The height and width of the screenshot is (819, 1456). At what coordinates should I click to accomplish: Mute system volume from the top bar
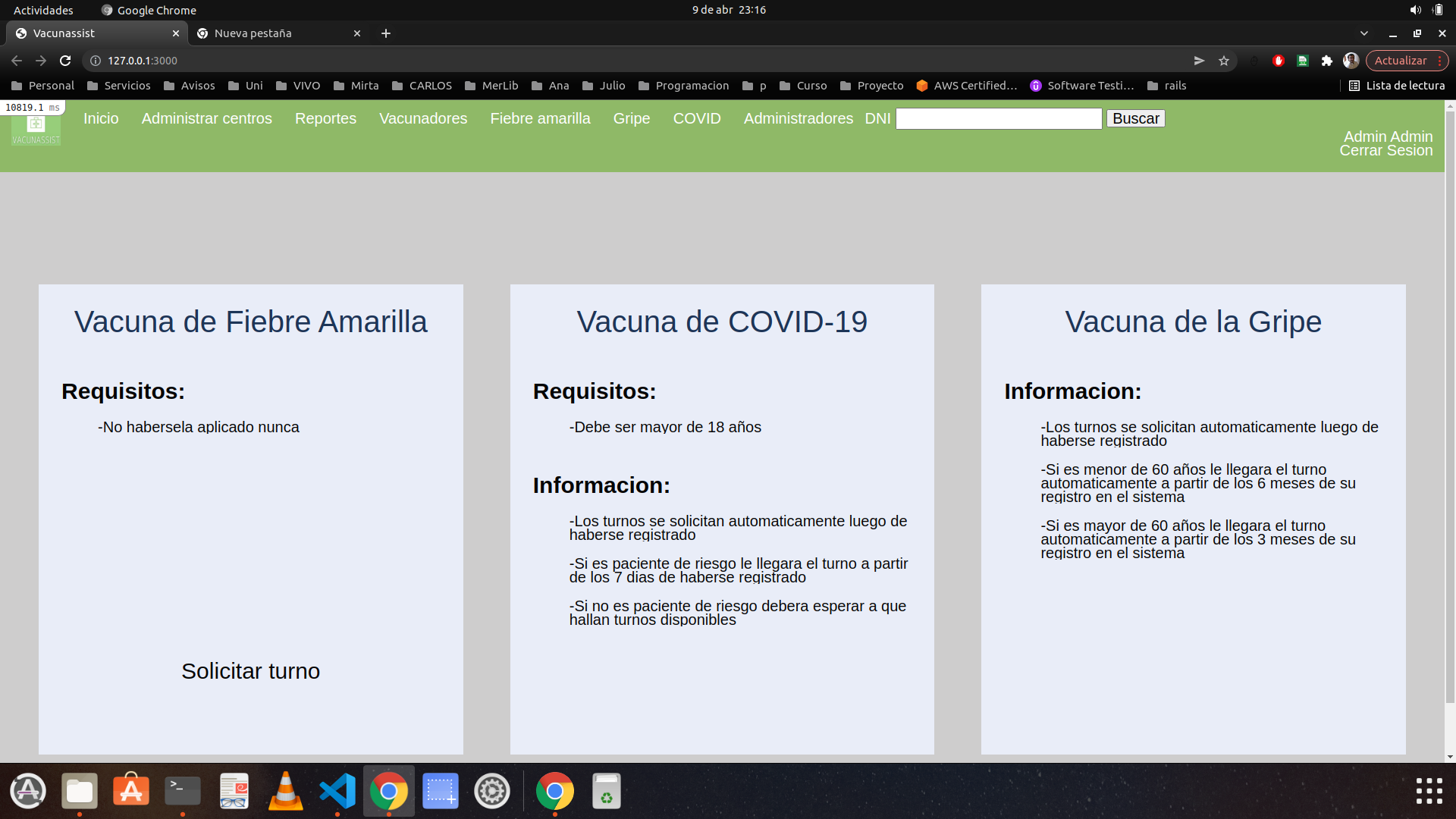[x=1415, y=10]
